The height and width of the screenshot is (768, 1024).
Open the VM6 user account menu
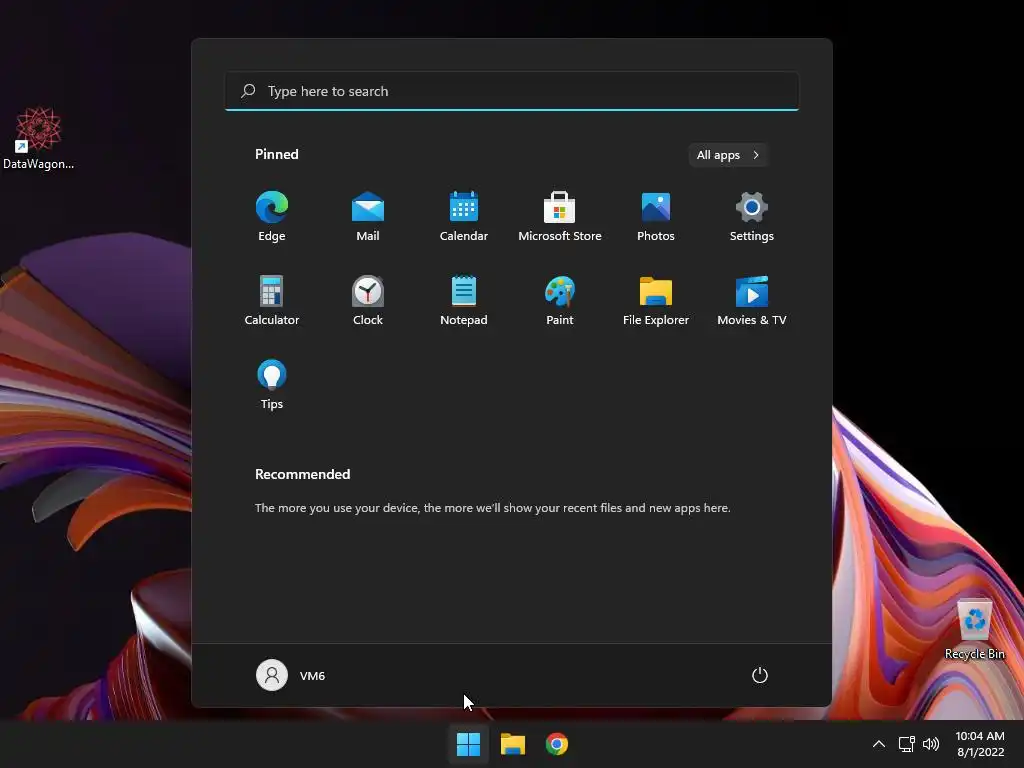point(291,675)
